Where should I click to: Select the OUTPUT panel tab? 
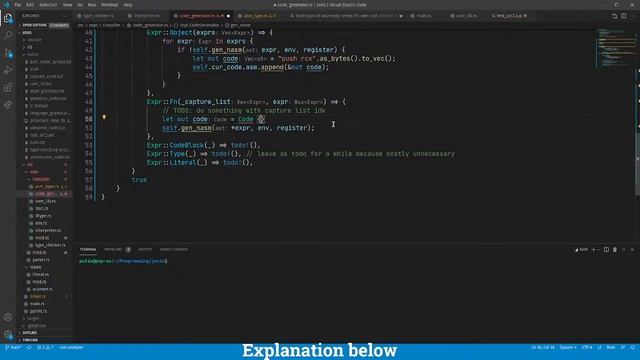[145, 249]
